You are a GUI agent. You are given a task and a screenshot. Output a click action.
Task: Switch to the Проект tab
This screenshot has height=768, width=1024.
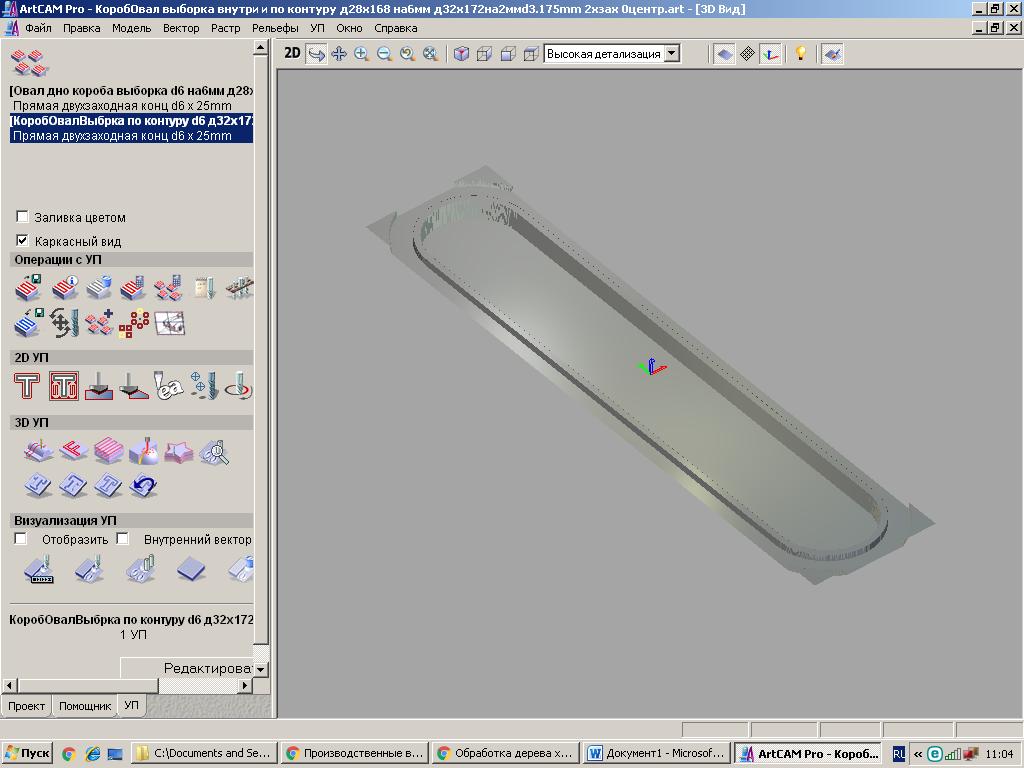pyautogui.click(x=26, y=706)
